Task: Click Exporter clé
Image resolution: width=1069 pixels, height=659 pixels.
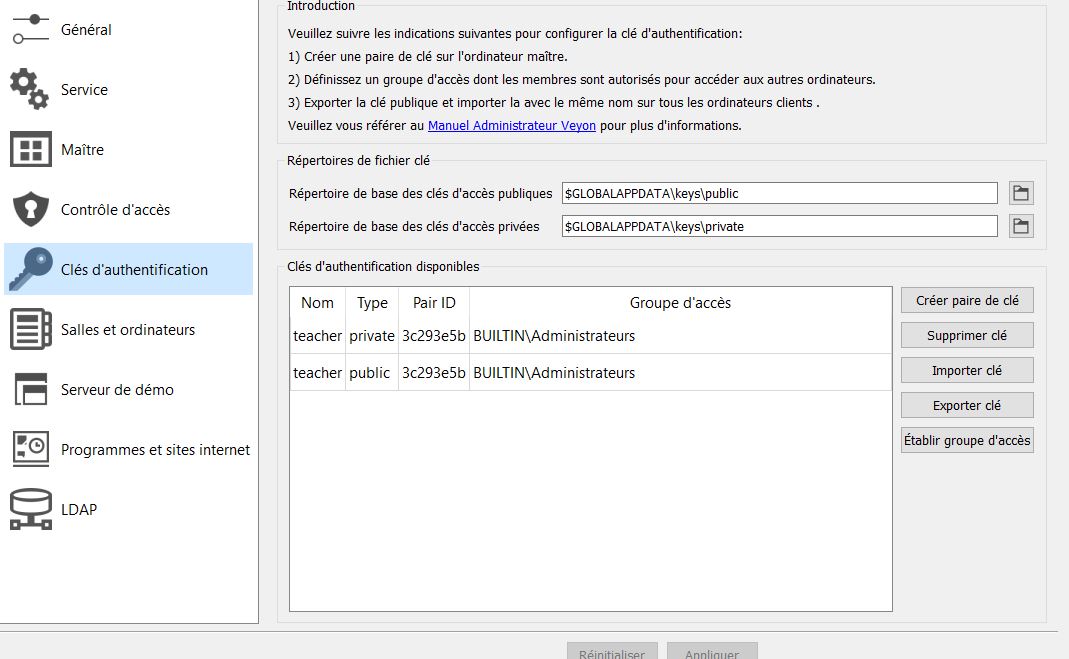Action: (966, 404)
